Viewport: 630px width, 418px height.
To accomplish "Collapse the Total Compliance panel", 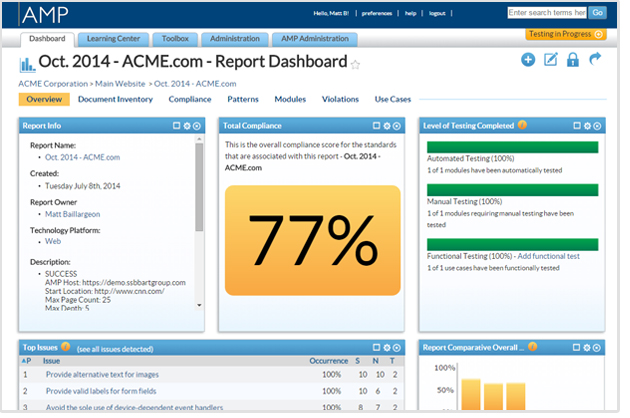I will coord(397,126).
